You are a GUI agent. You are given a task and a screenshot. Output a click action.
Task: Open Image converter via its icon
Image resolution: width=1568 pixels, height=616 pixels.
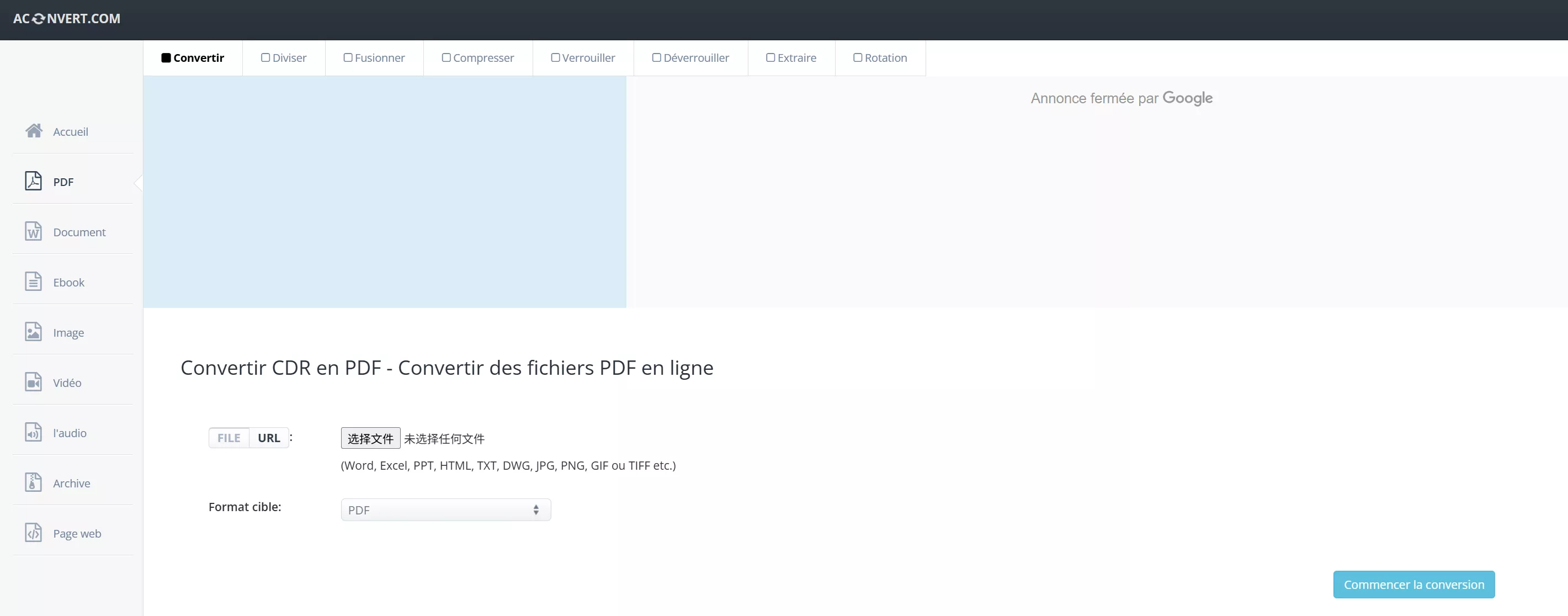pos(34,332)
